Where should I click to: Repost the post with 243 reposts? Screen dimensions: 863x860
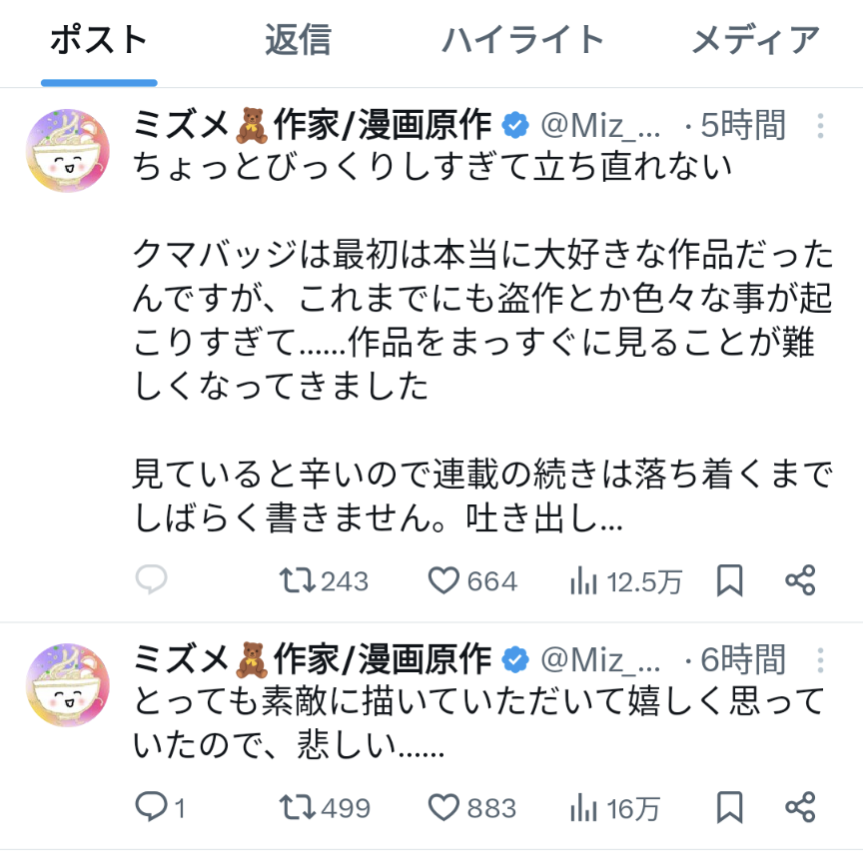[x=297, y=580]
